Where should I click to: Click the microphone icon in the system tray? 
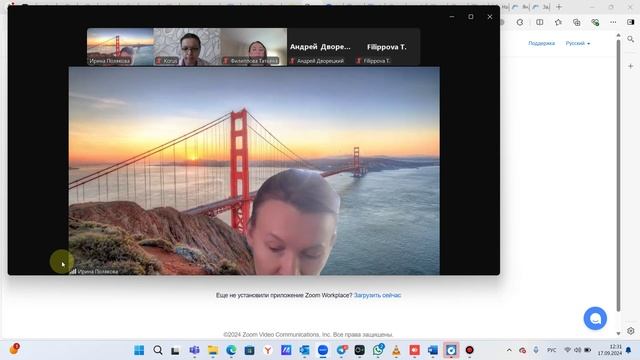[536, 350]
